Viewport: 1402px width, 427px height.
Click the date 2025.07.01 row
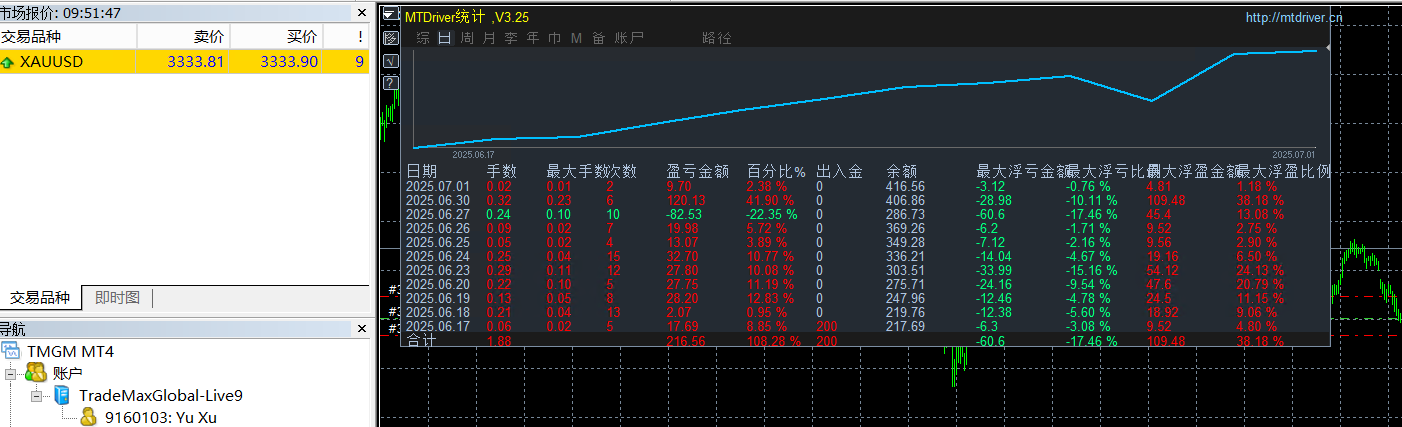439,186
